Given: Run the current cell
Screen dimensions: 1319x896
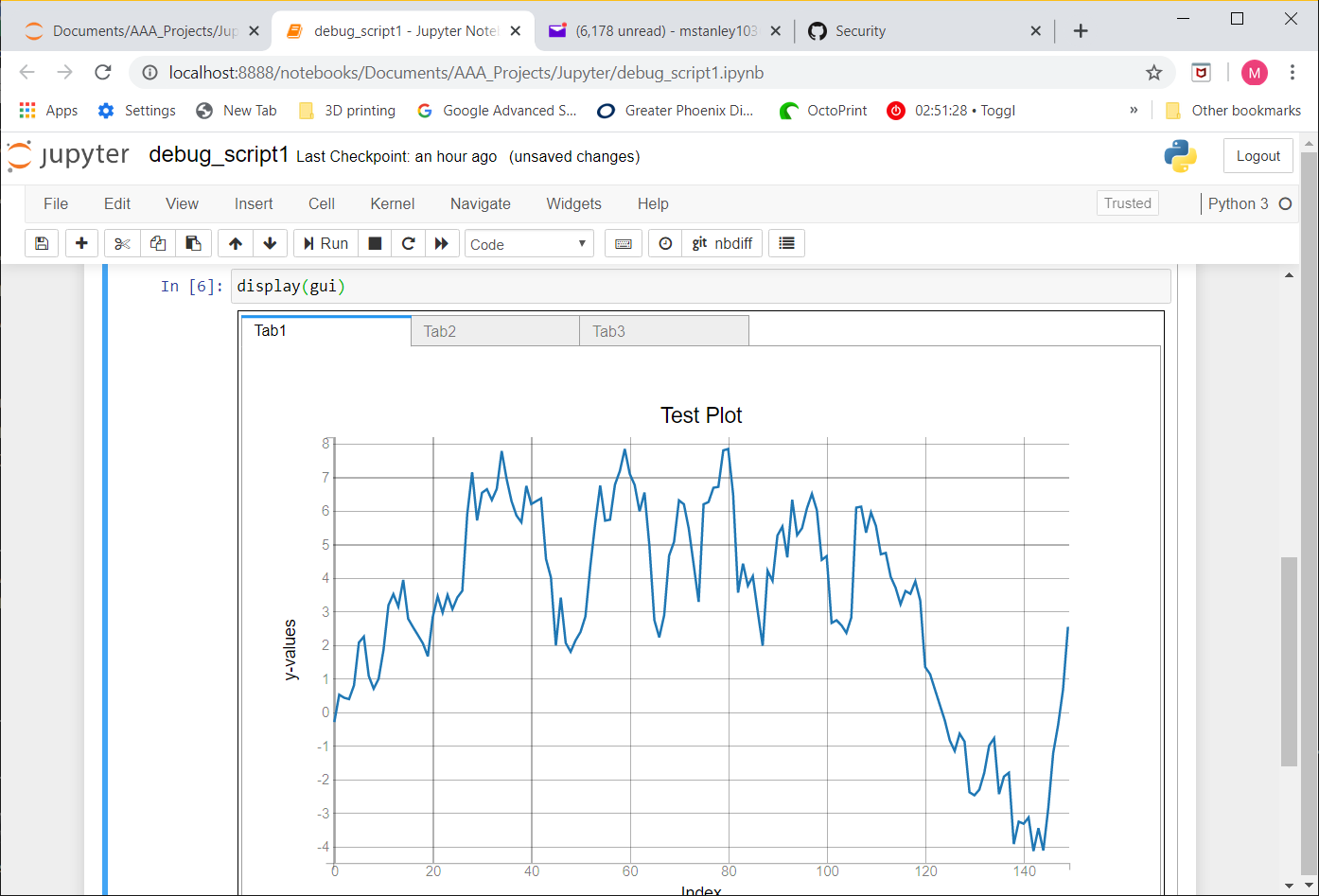Looking at the screenshot, I should [x=325, y=243].
